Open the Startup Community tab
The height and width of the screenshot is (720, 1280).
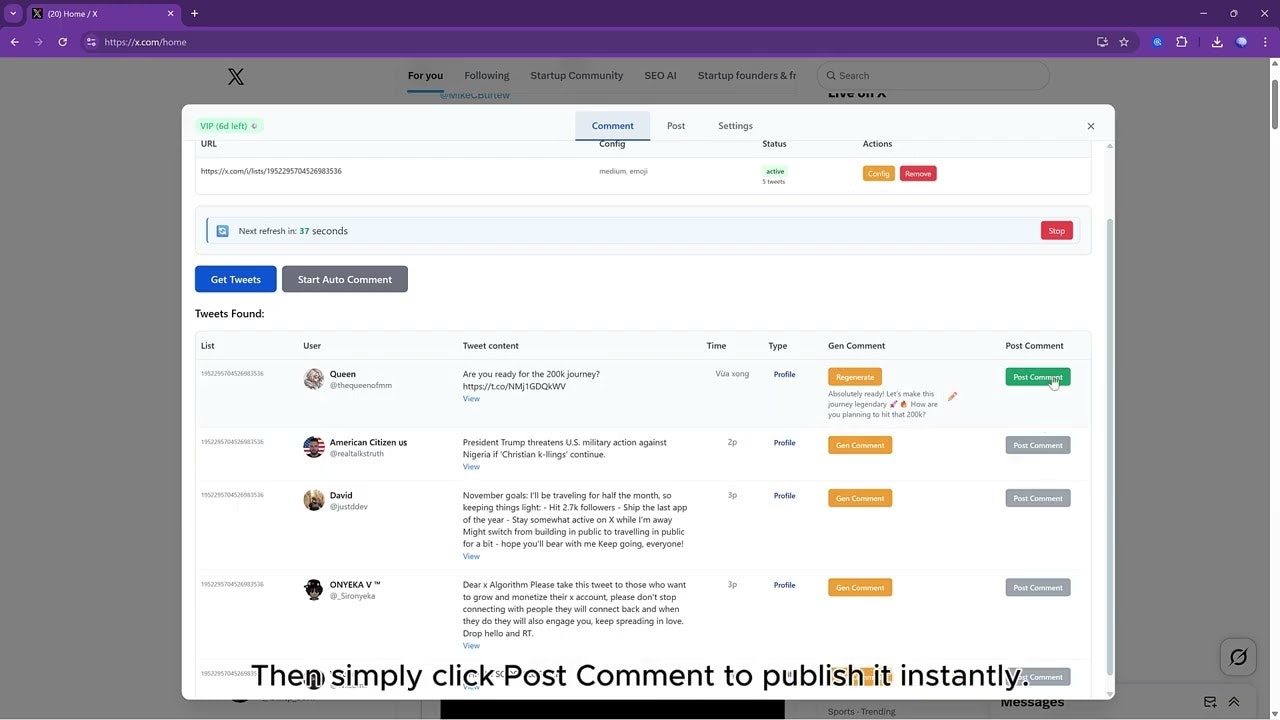click(x=577, y=76)
